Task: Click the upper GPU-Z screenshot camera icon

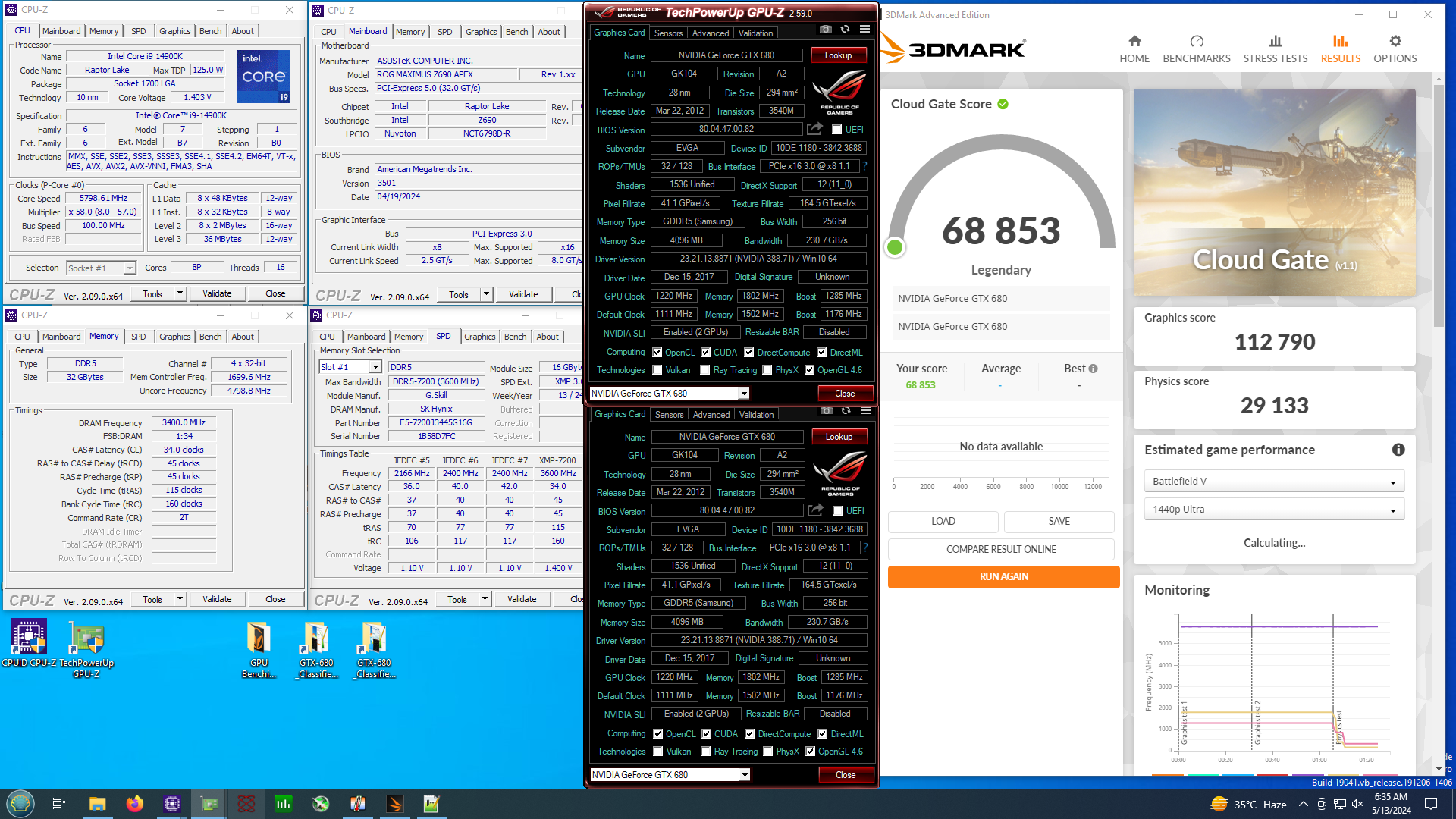Action: [826, 29]
